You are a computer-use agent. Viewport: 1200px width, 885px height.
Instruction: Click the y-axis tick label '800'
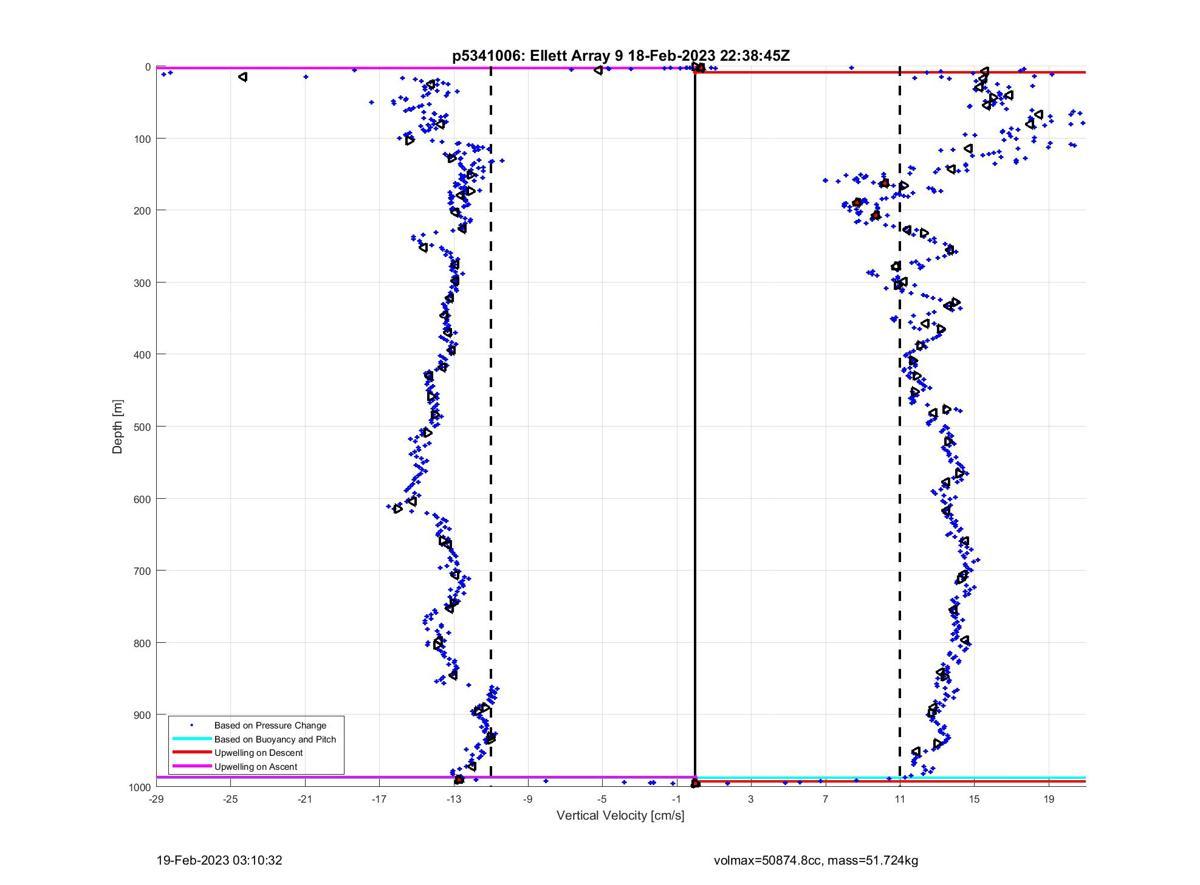pyautogui.click(x=142, y=643)
